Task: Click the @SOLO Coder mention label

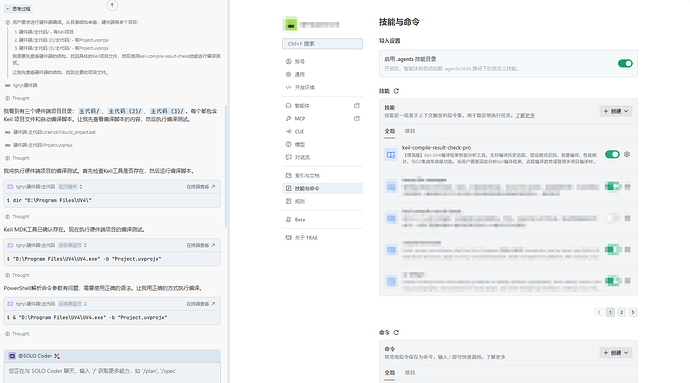Action: tap(35, 356)
